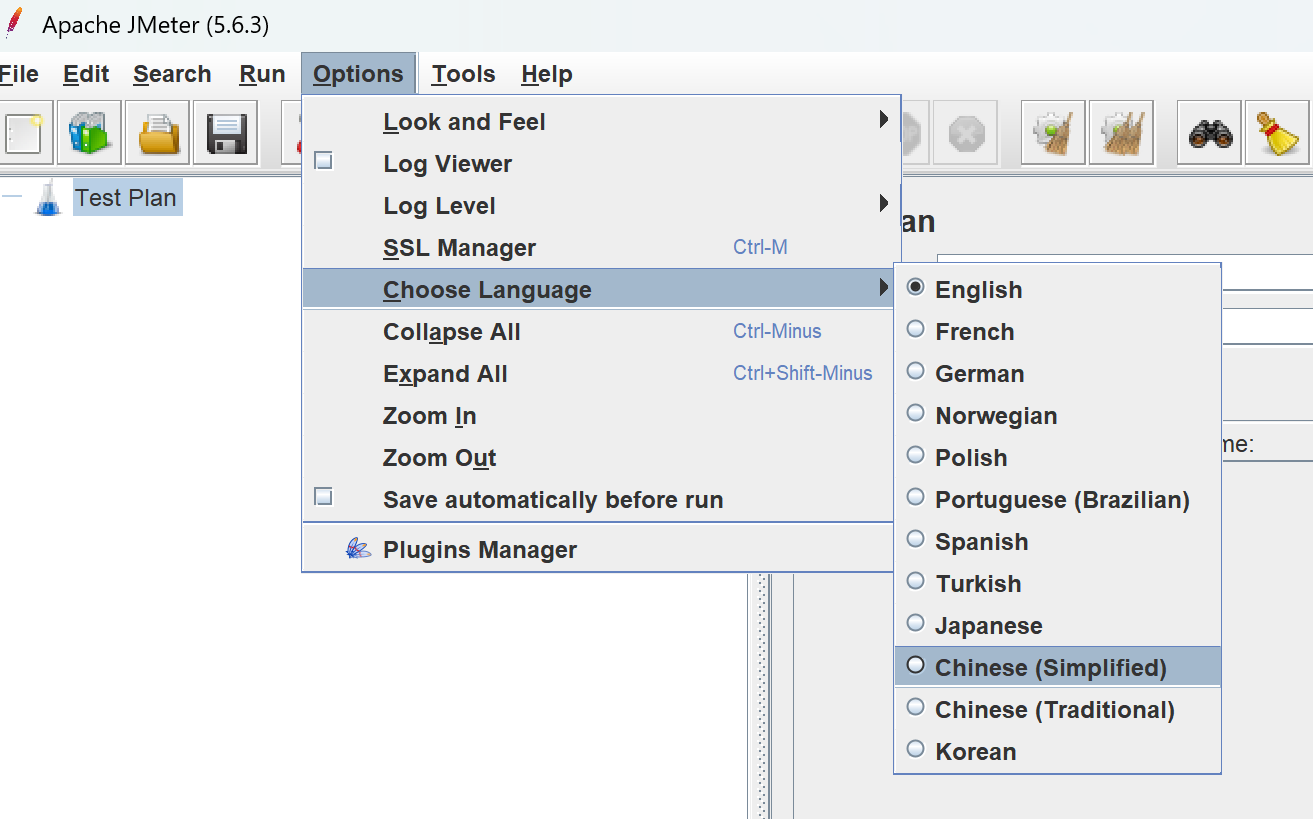This screenshot has width=1313, height=819.
Task: Click the Zoom Out menu entry
Action: pos(598,458)
